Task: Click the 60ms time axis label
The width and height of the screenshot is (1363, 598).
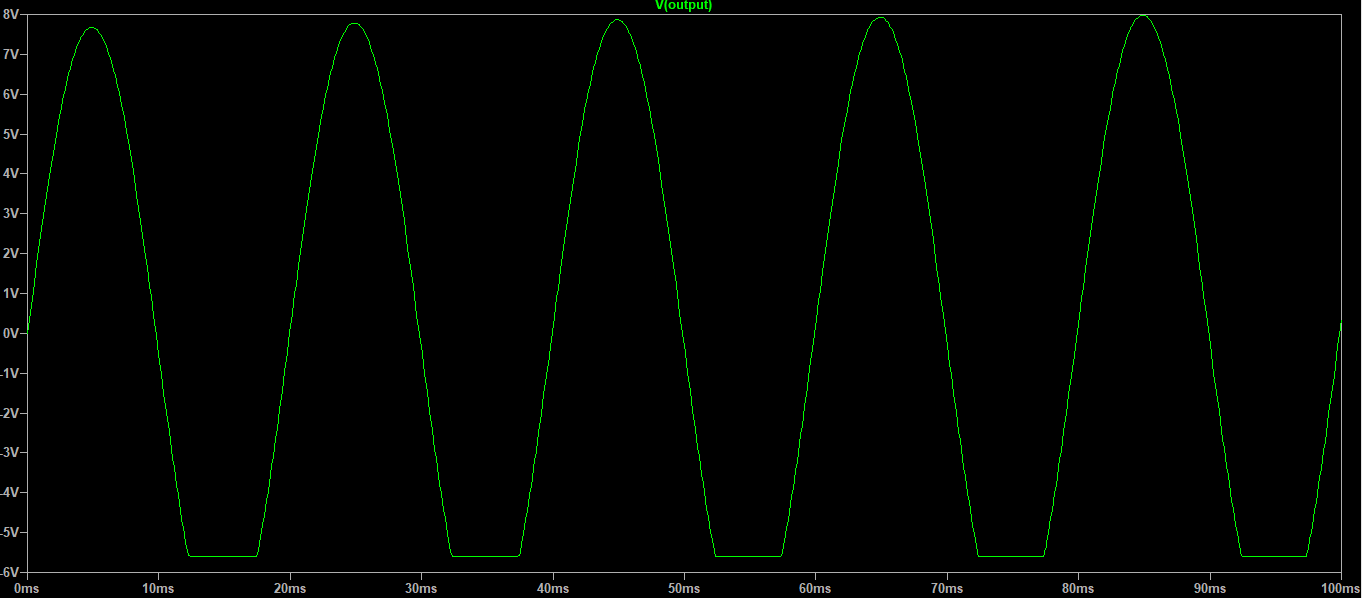Action: click(816, 588)
